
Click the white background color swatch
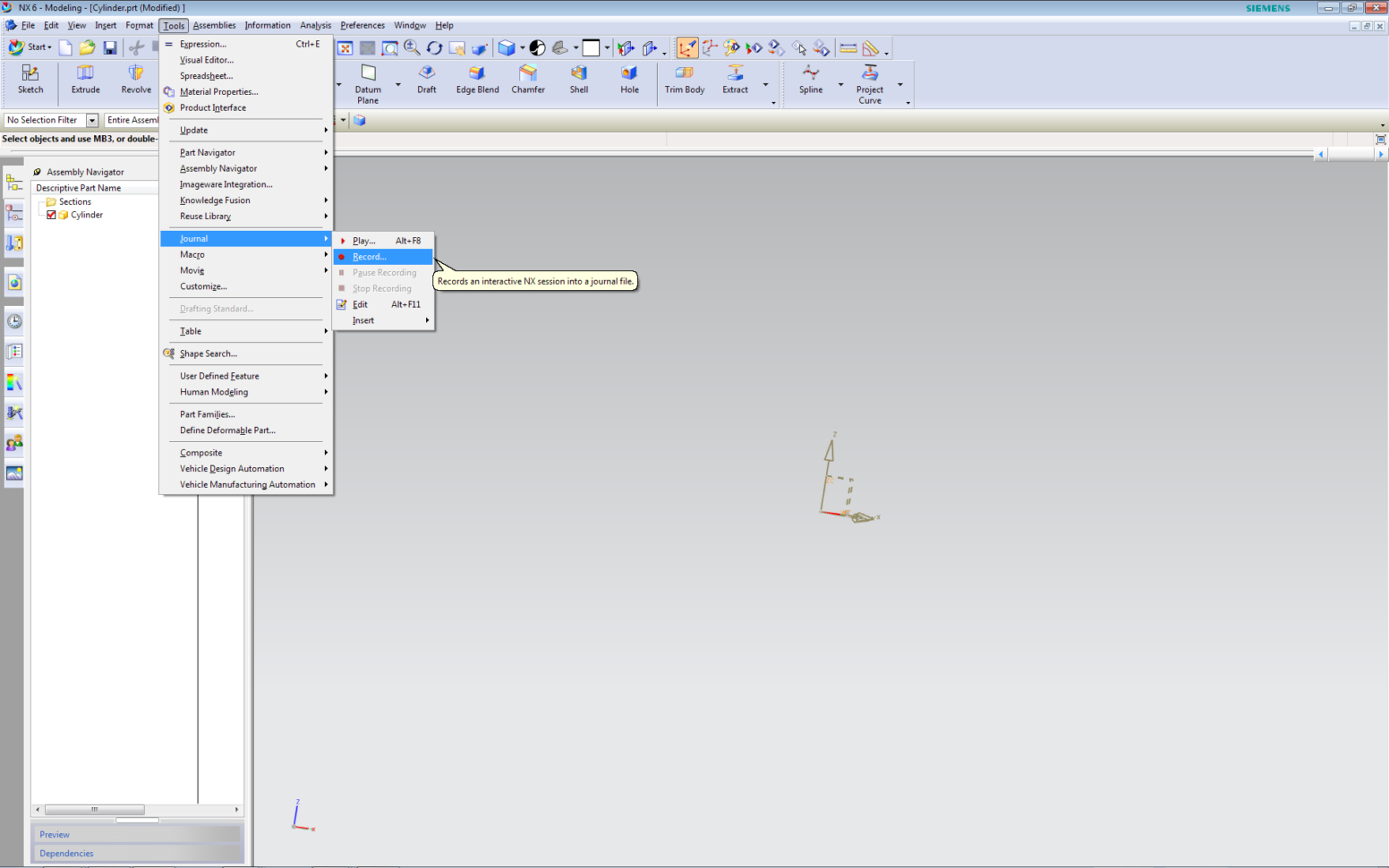coord(591,48)
